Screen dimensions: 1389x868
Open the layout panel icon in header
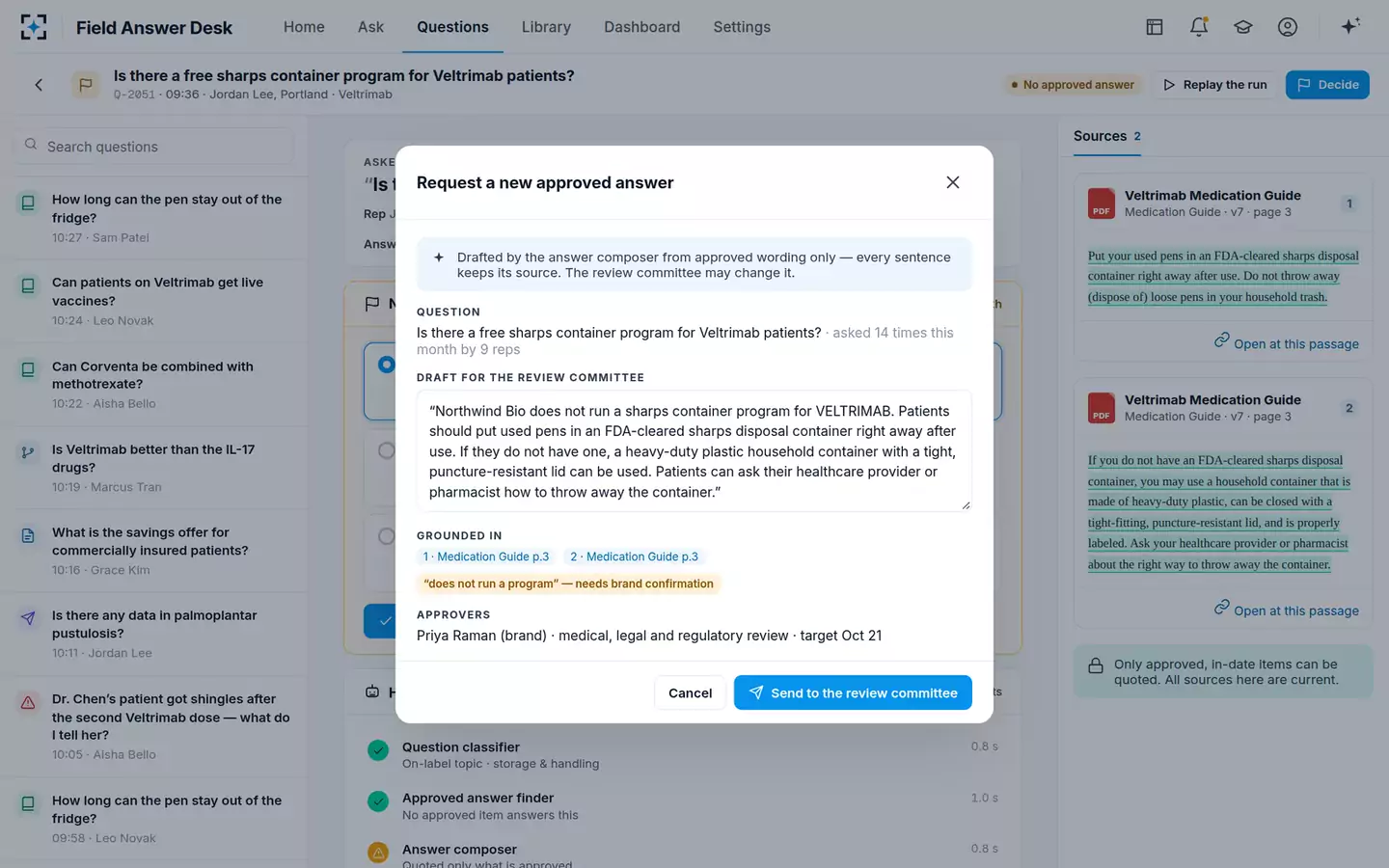(1155, 27)
